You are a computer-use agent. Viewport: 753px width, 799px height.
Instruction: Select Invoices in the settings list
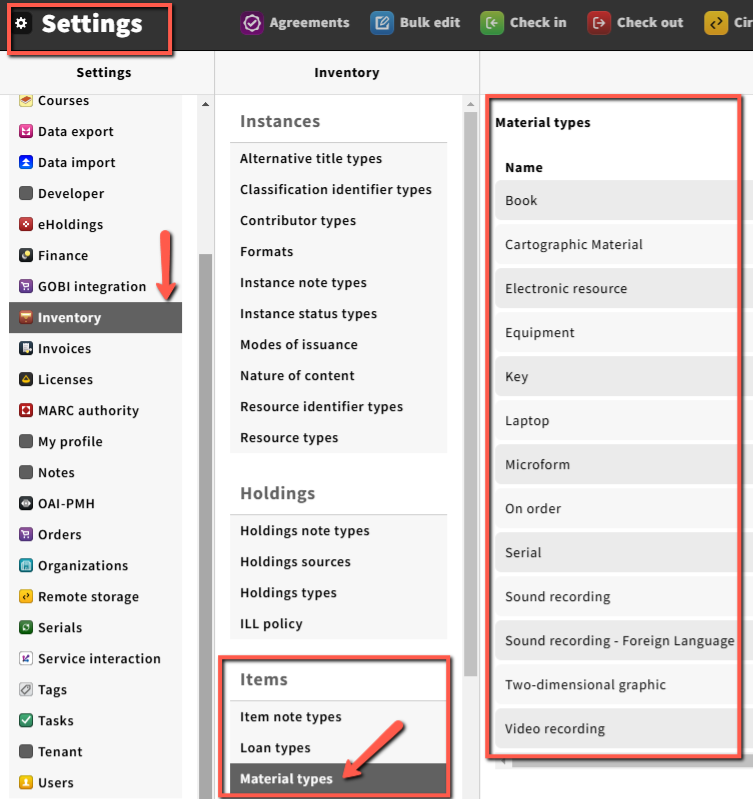coord(64,349)
